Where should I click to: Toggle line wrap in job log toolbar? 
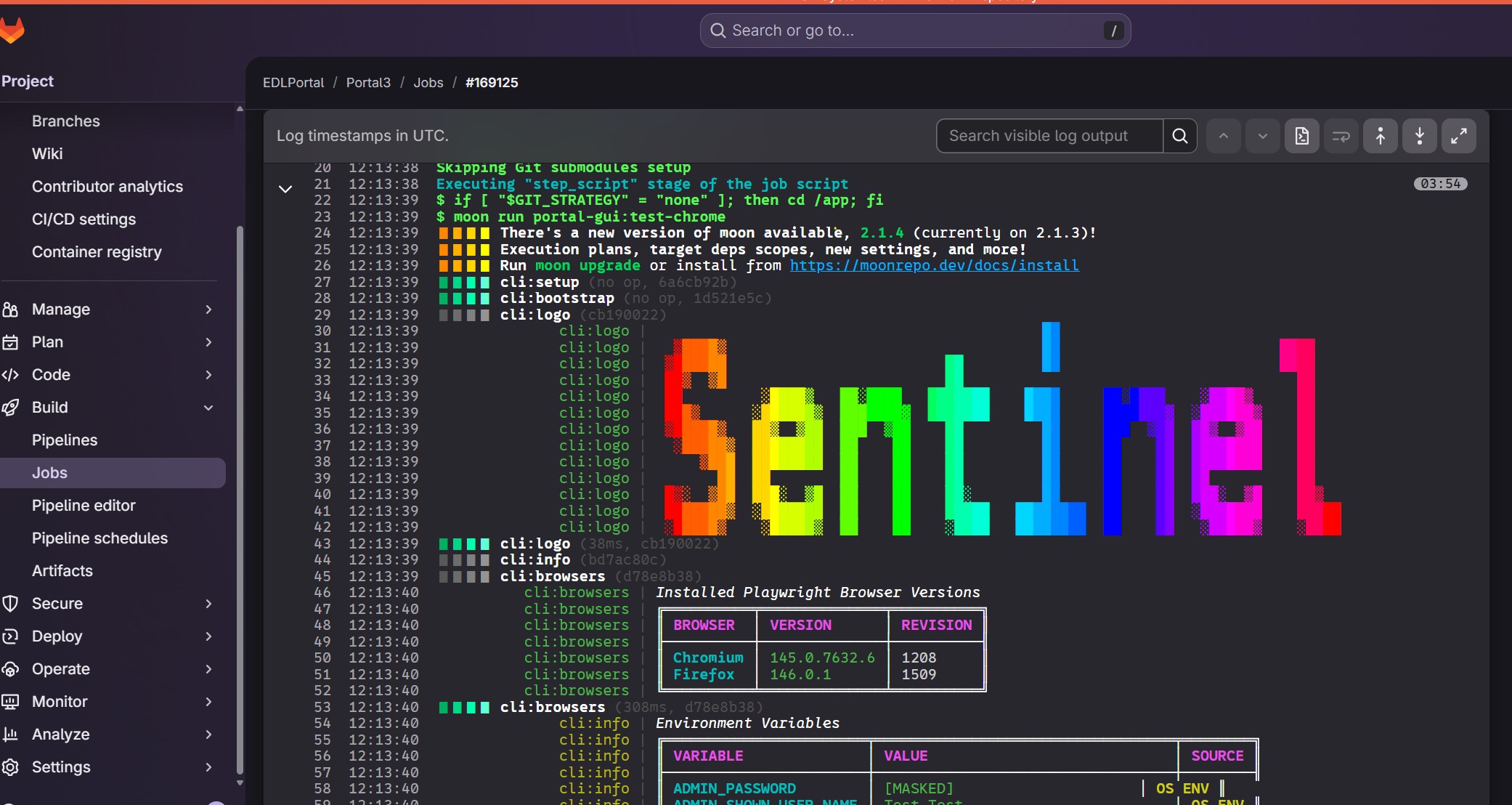(1341, 136)
